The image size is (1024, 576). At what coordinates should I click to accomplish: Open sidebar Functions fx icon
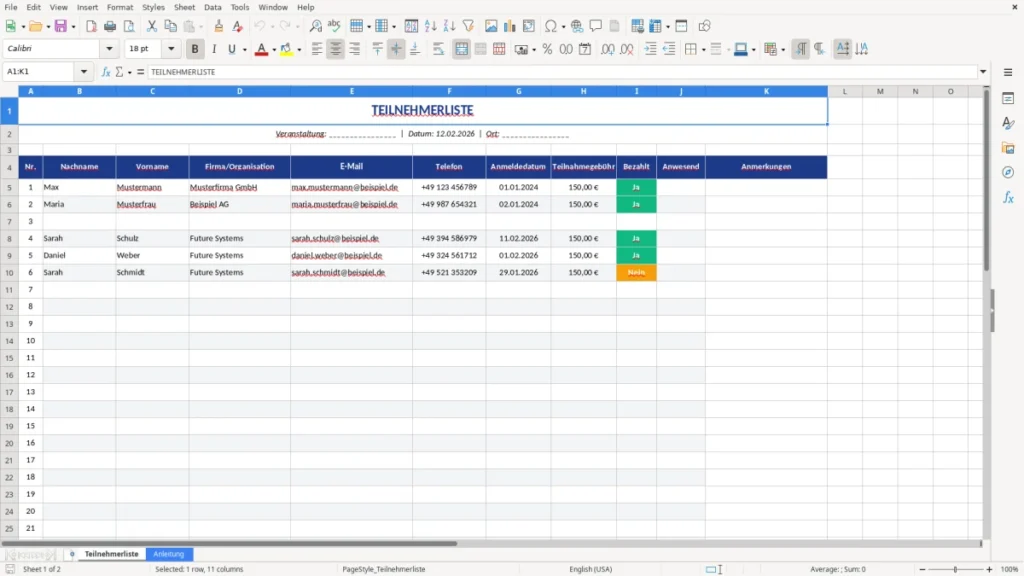pos(1008,197)
